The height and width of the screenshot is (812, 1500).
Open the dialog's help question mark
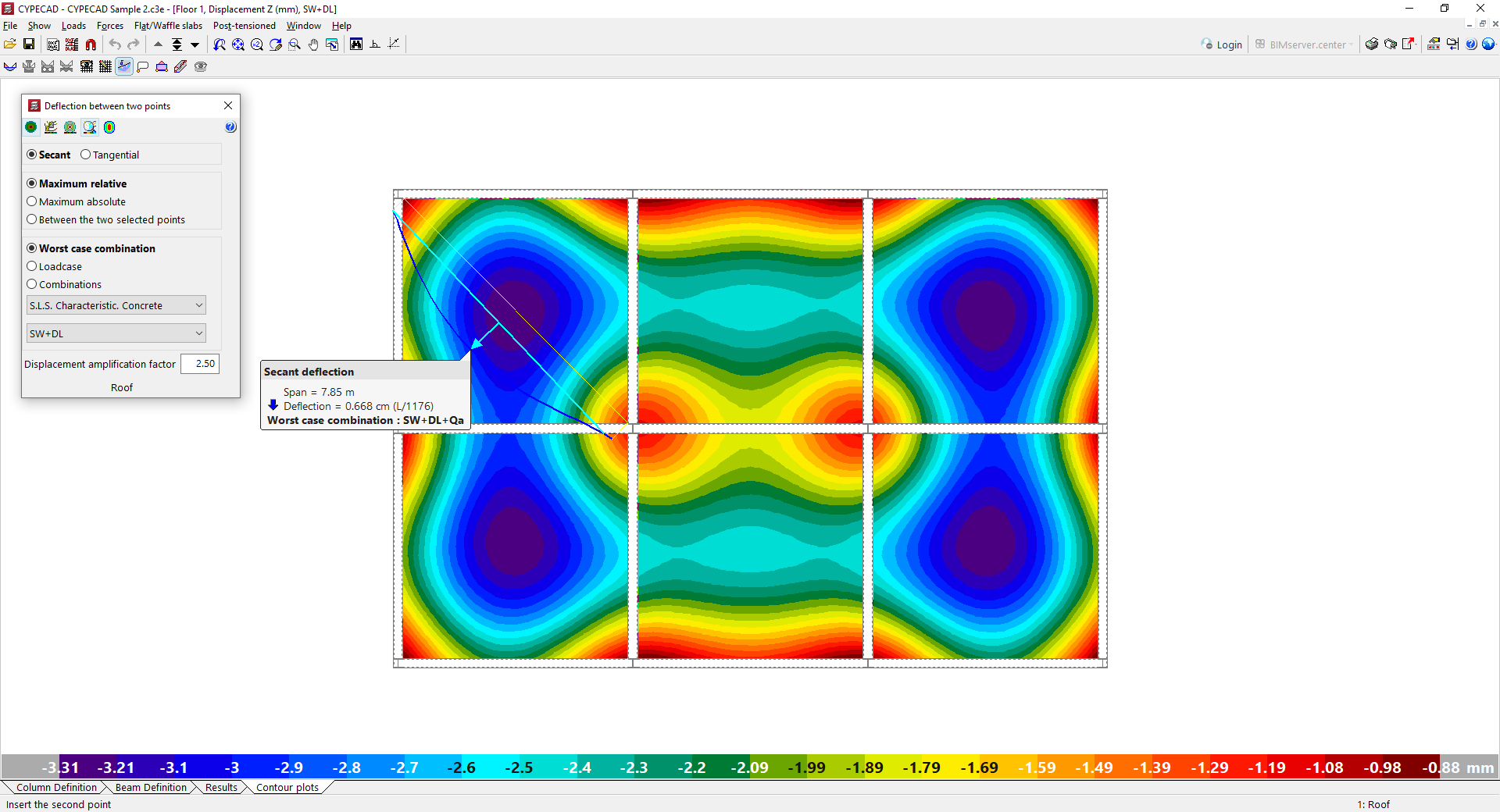pyautogui.click(x=230, y=127)
